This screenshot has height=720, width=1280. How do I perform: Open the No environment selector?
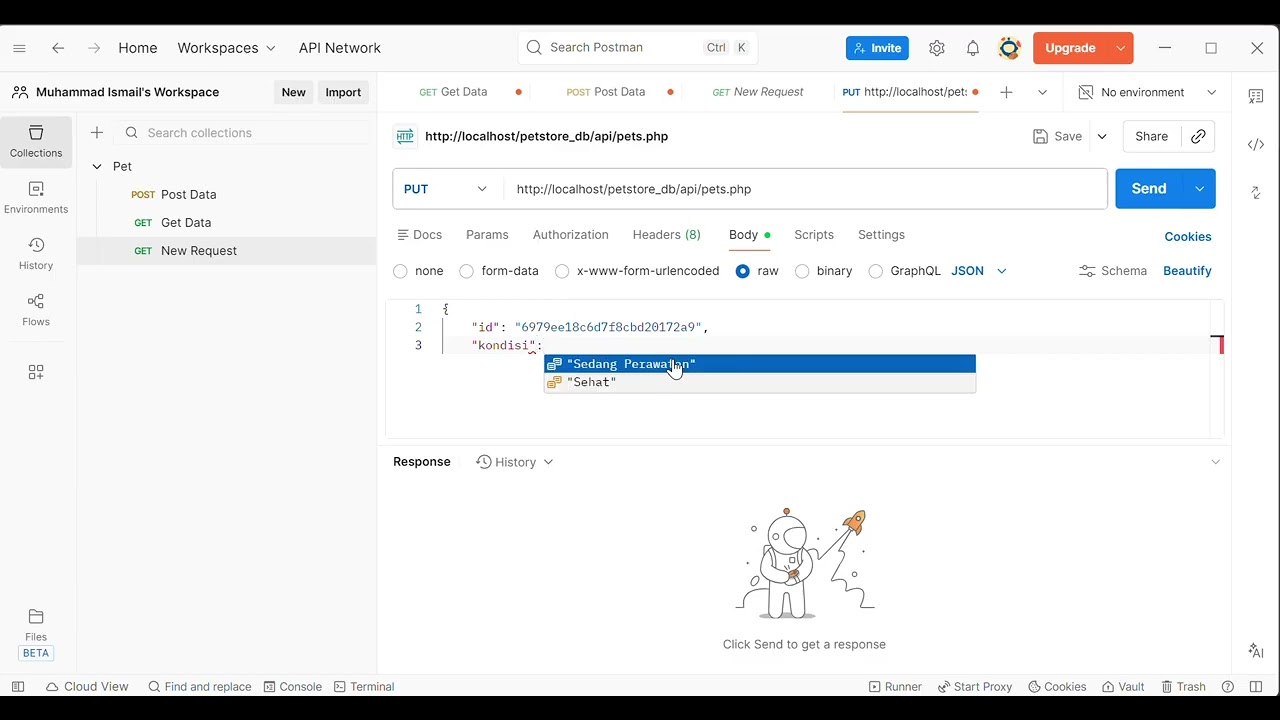[1147, 92]
